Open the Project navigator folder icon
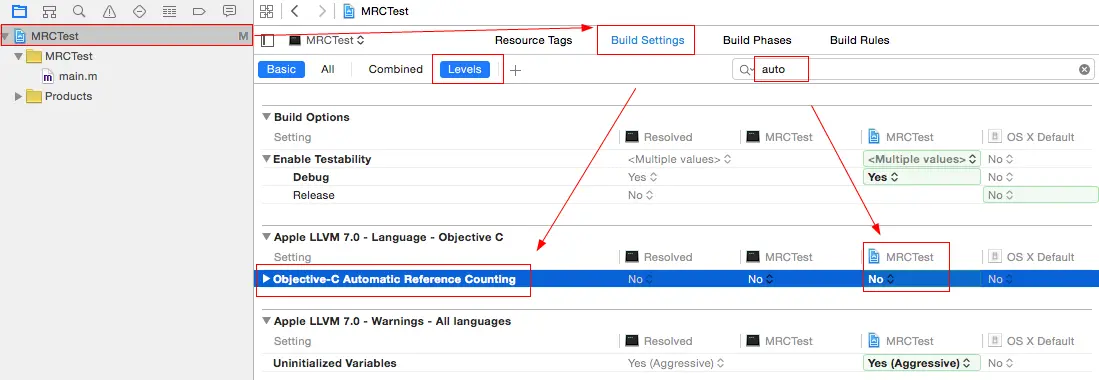 pyautogui.click(x=20, y=11)
